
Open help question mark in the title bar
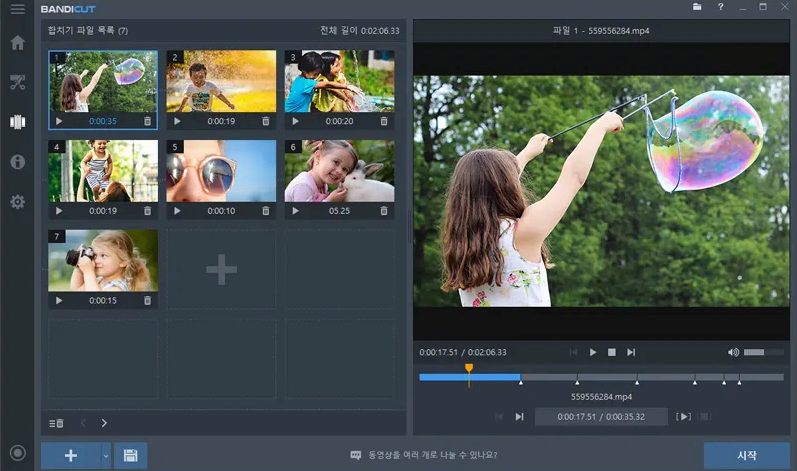[720, 7]
